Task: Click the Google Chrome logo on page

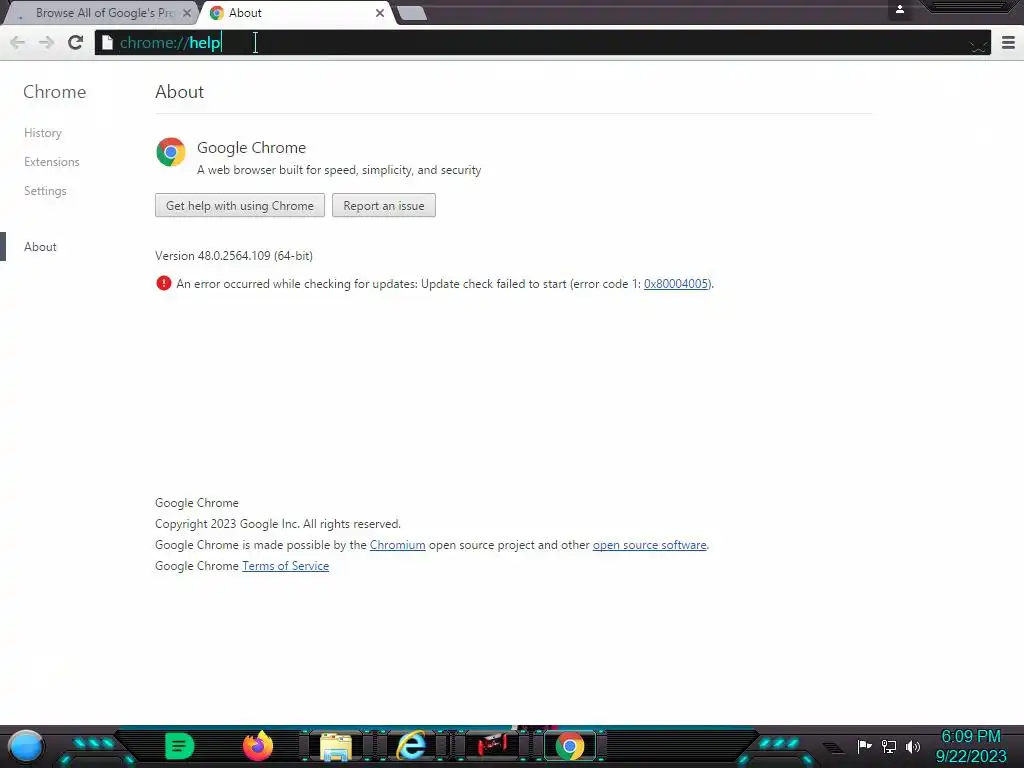Action: coord(171,152)
